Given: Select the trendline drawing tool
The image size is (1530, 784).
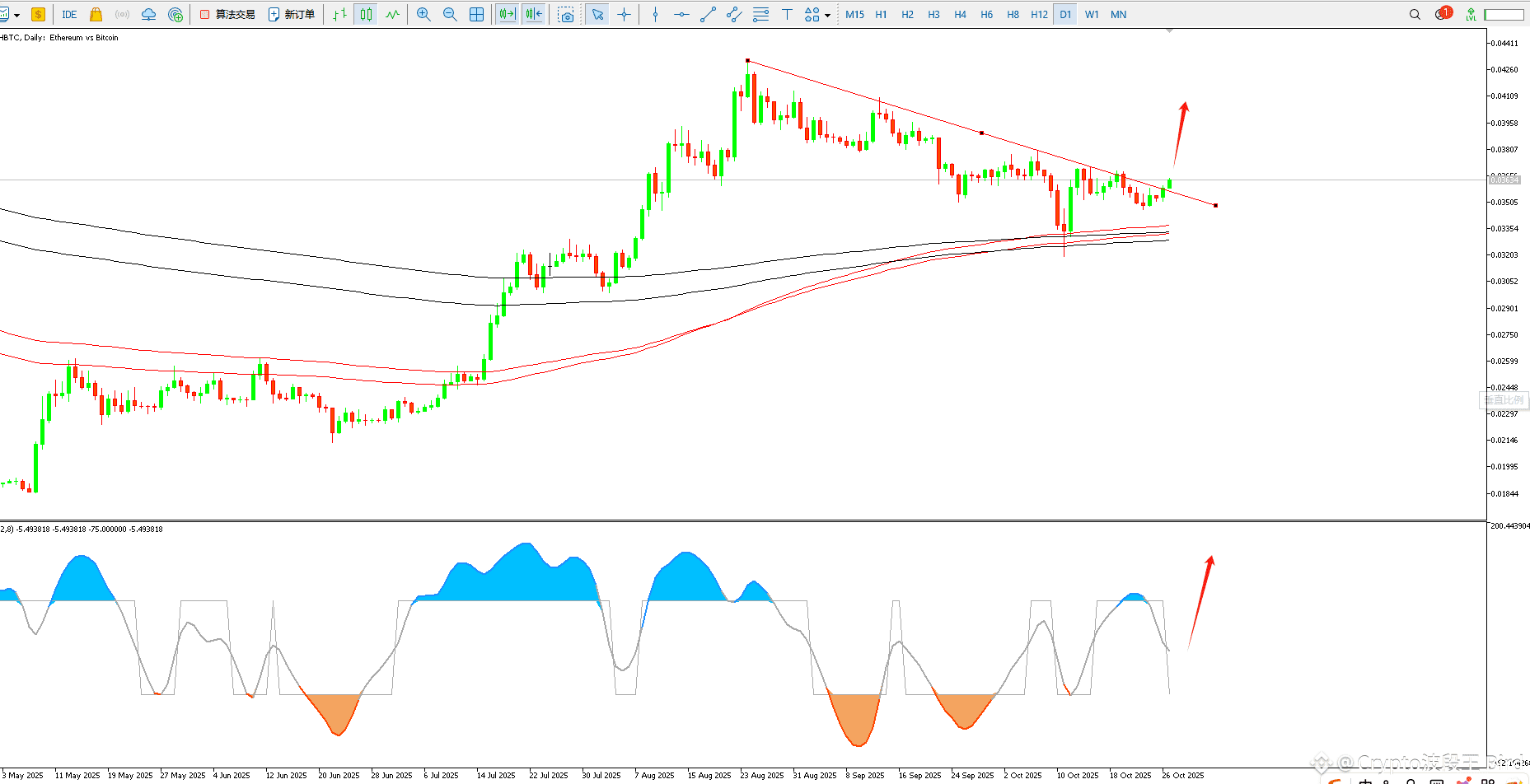Looking at the screenshot, I should pos(708,14).
